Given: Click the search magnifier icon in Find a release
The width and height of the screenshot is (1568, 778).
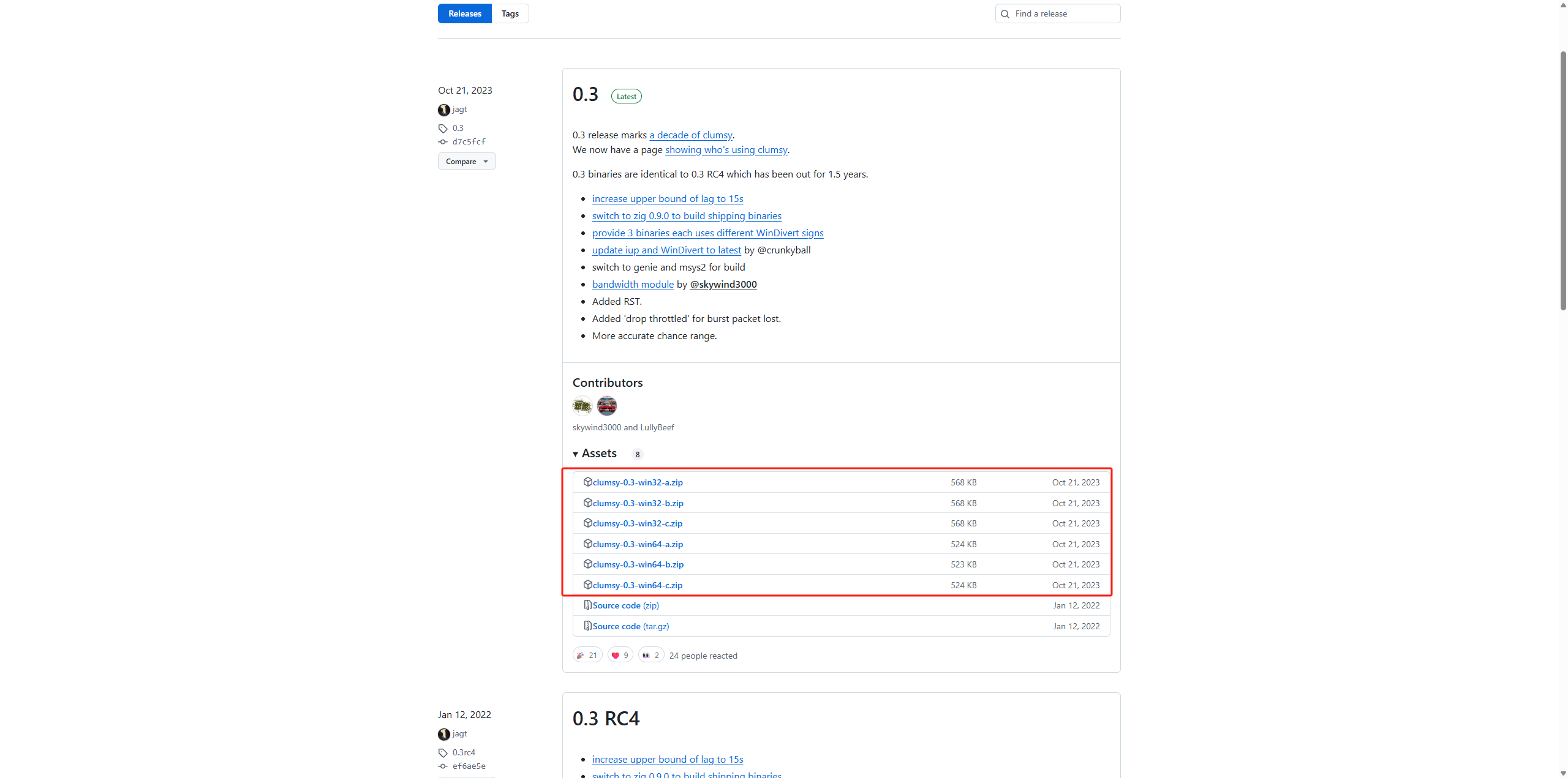Looking at the screenshot, I should [1005, 14].
